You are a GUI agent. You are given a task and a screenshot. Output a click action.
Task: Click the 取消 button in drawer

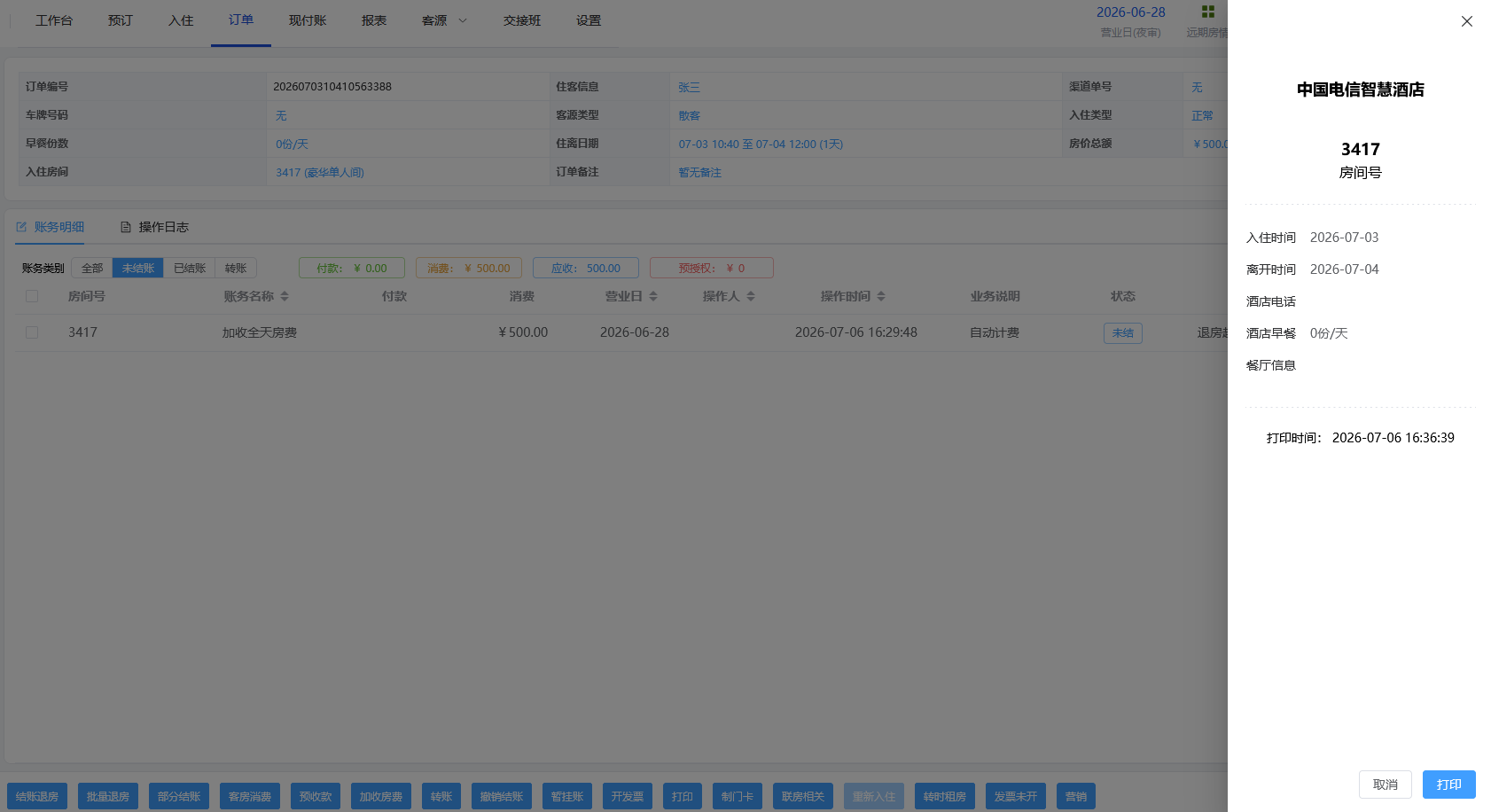coord(1385,785)
